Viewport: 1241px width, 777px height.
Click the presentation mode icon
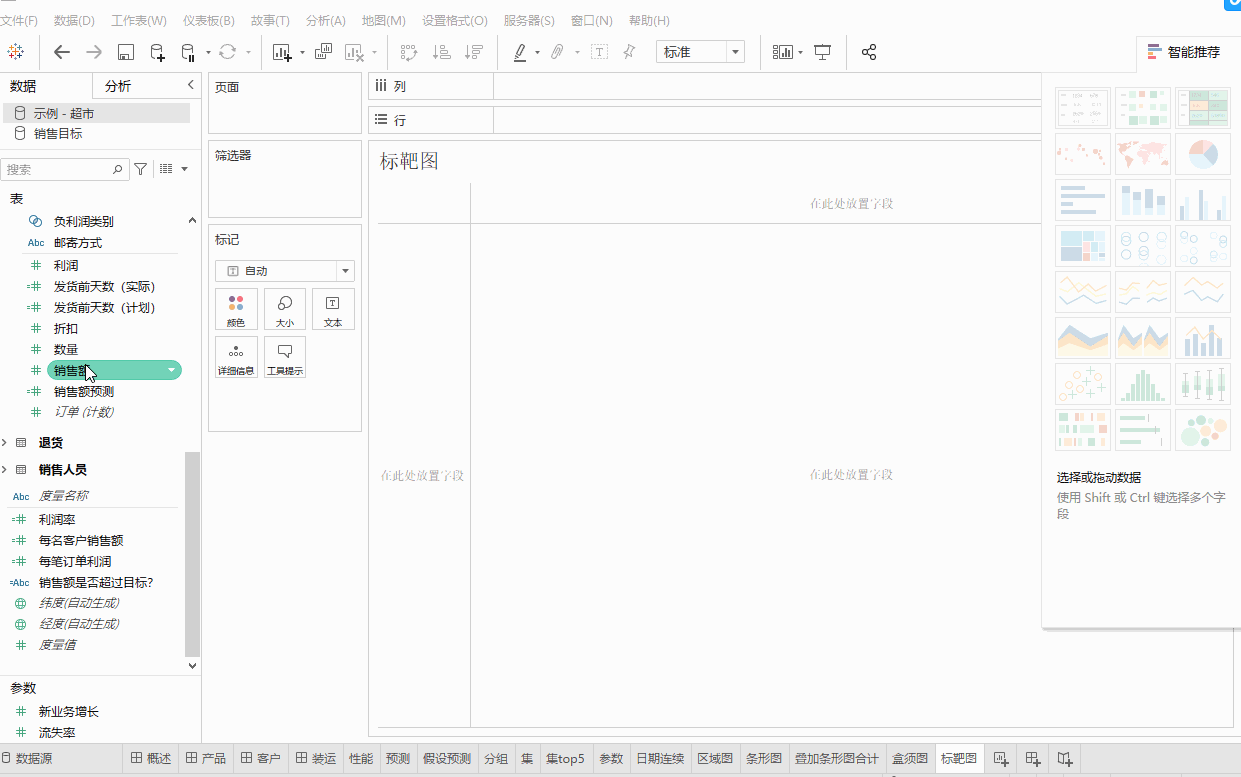(822, 52)
